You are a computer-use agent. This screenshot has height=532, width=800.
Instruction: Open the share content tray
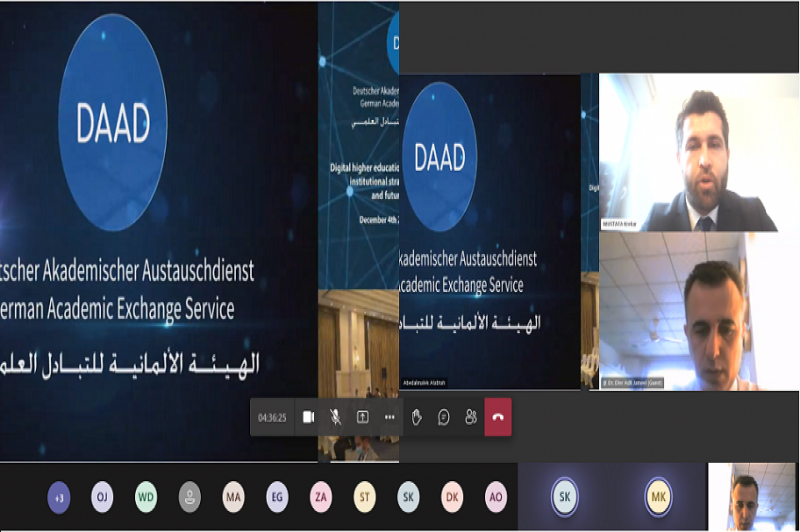[x=362, y=417]
